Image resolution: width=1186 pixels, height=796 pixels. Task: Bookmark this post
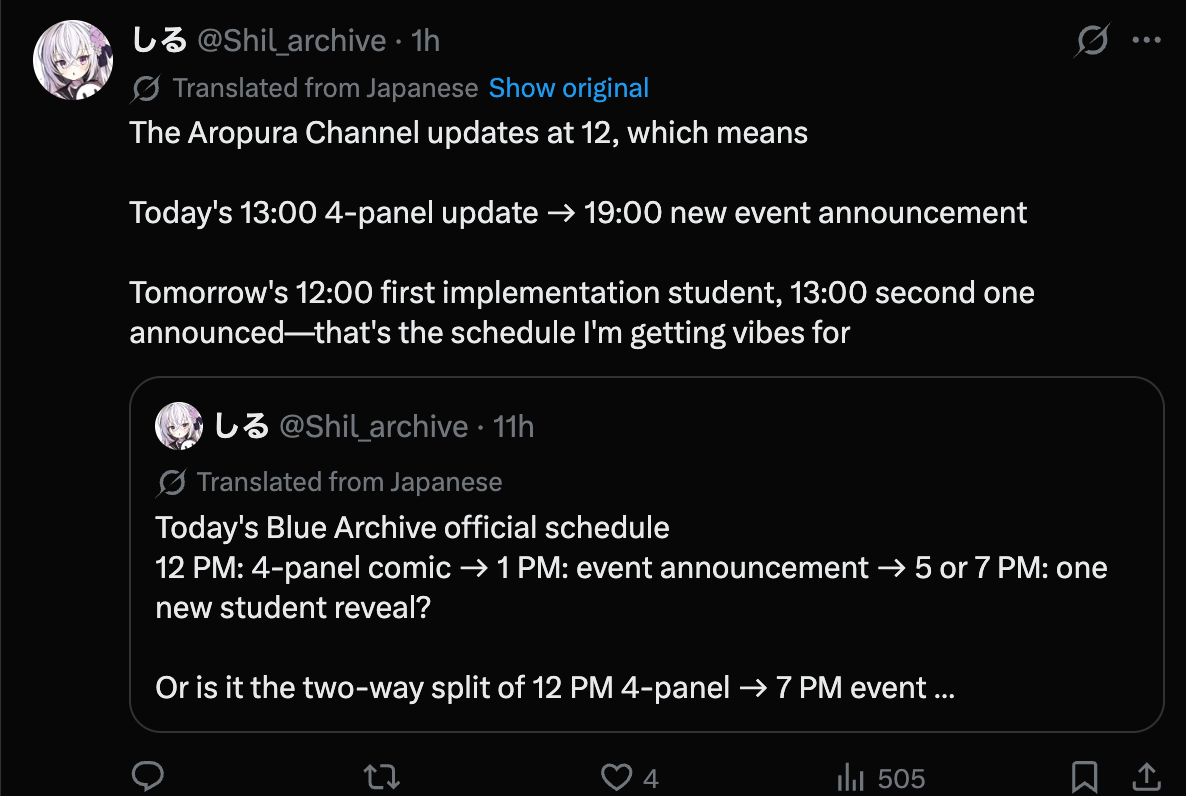click(x=1085, y=777)
